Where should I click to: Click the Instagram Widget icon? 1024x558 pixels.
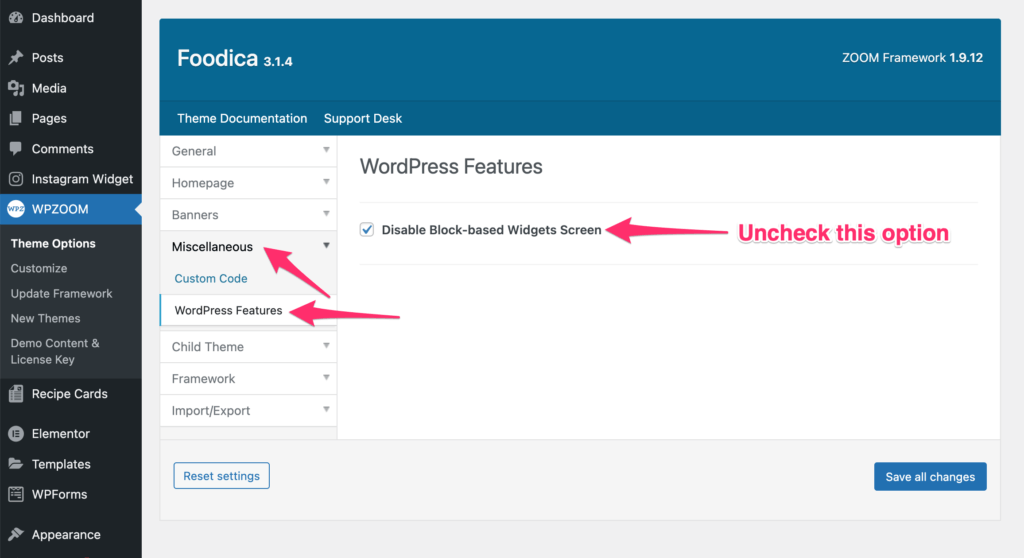[x=15, y=179]
